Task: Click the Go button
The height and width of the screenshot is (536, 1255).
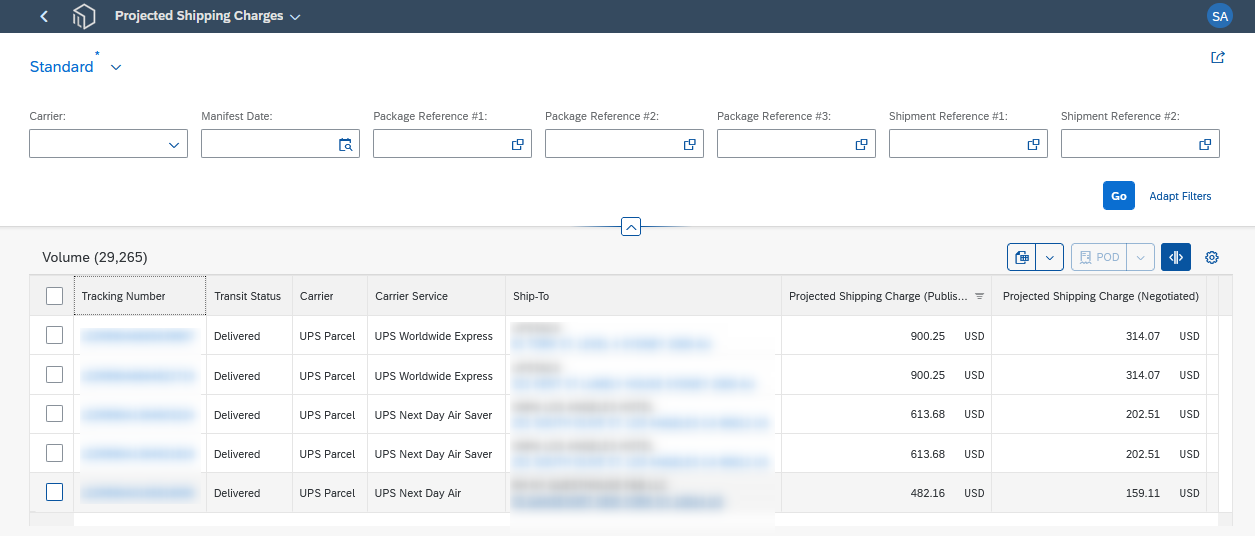Action: (1118, 196)
